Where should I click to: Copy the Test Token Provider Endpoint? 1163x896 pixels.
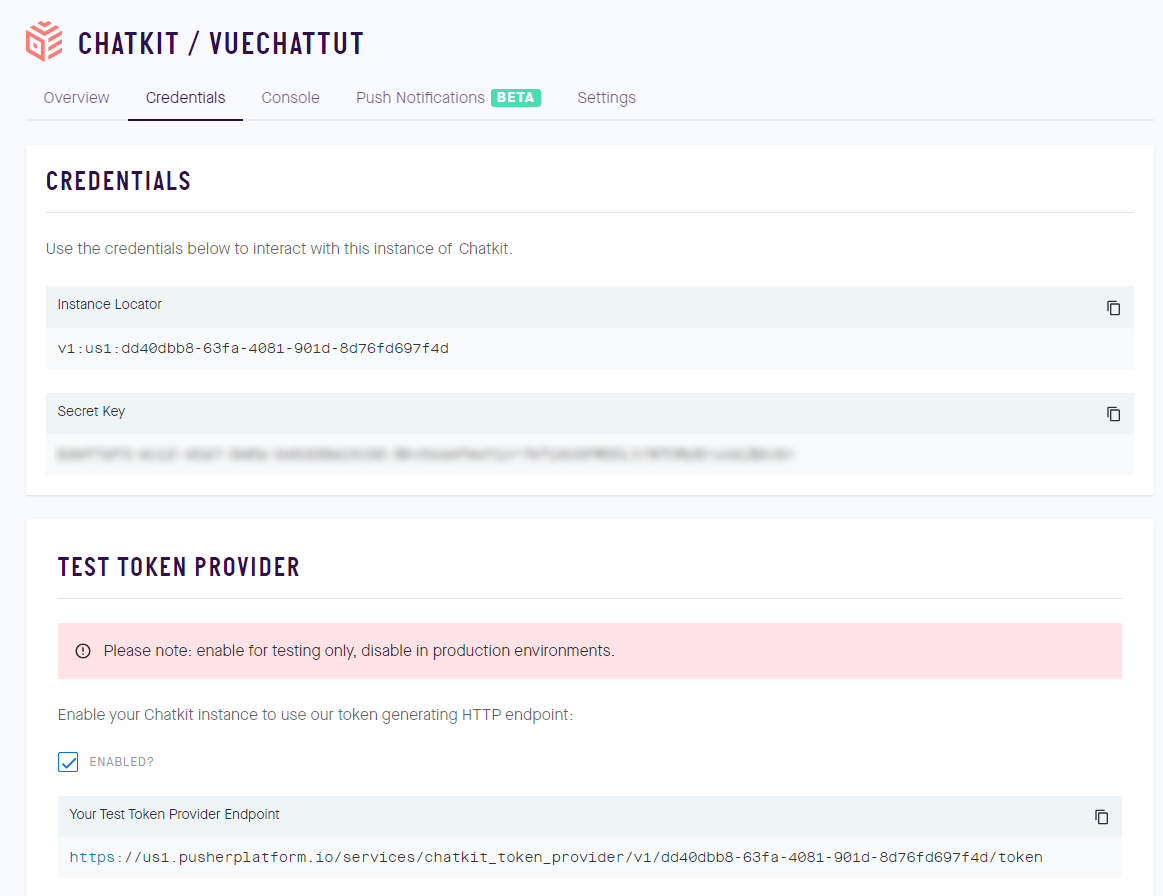click(1101, 817)
